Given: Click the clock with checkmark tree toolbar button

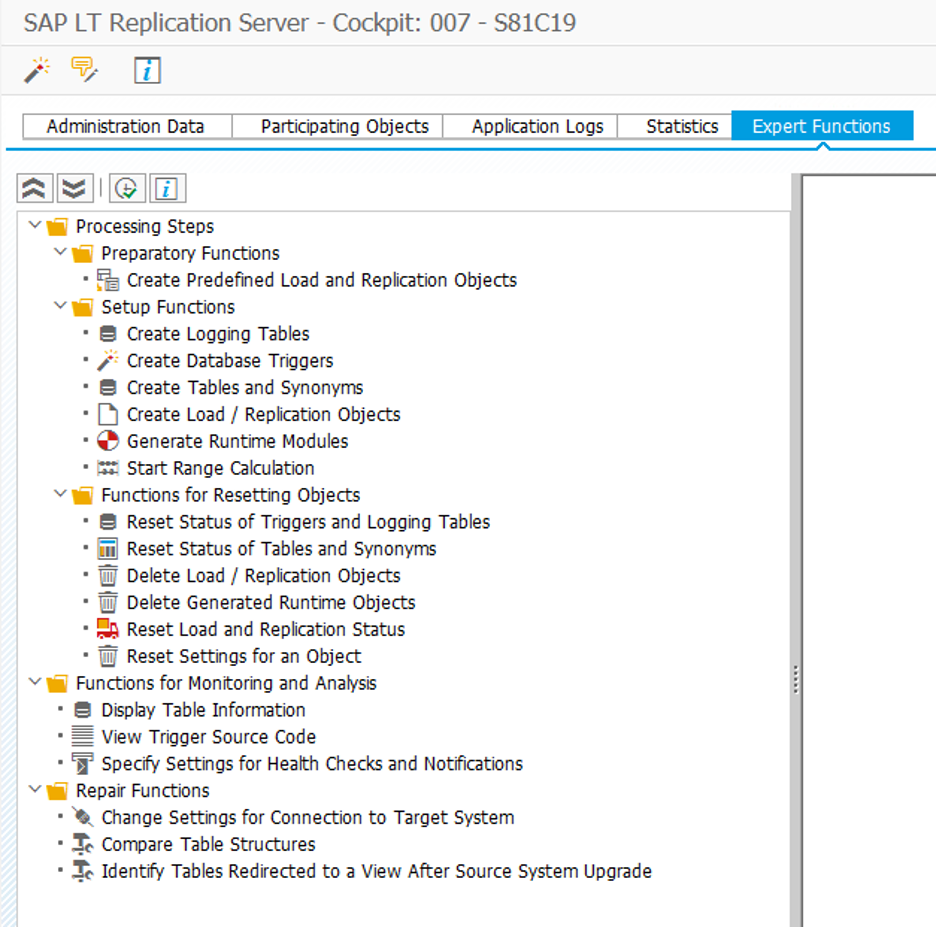Looking at the screenshot, I should [127, 189].
